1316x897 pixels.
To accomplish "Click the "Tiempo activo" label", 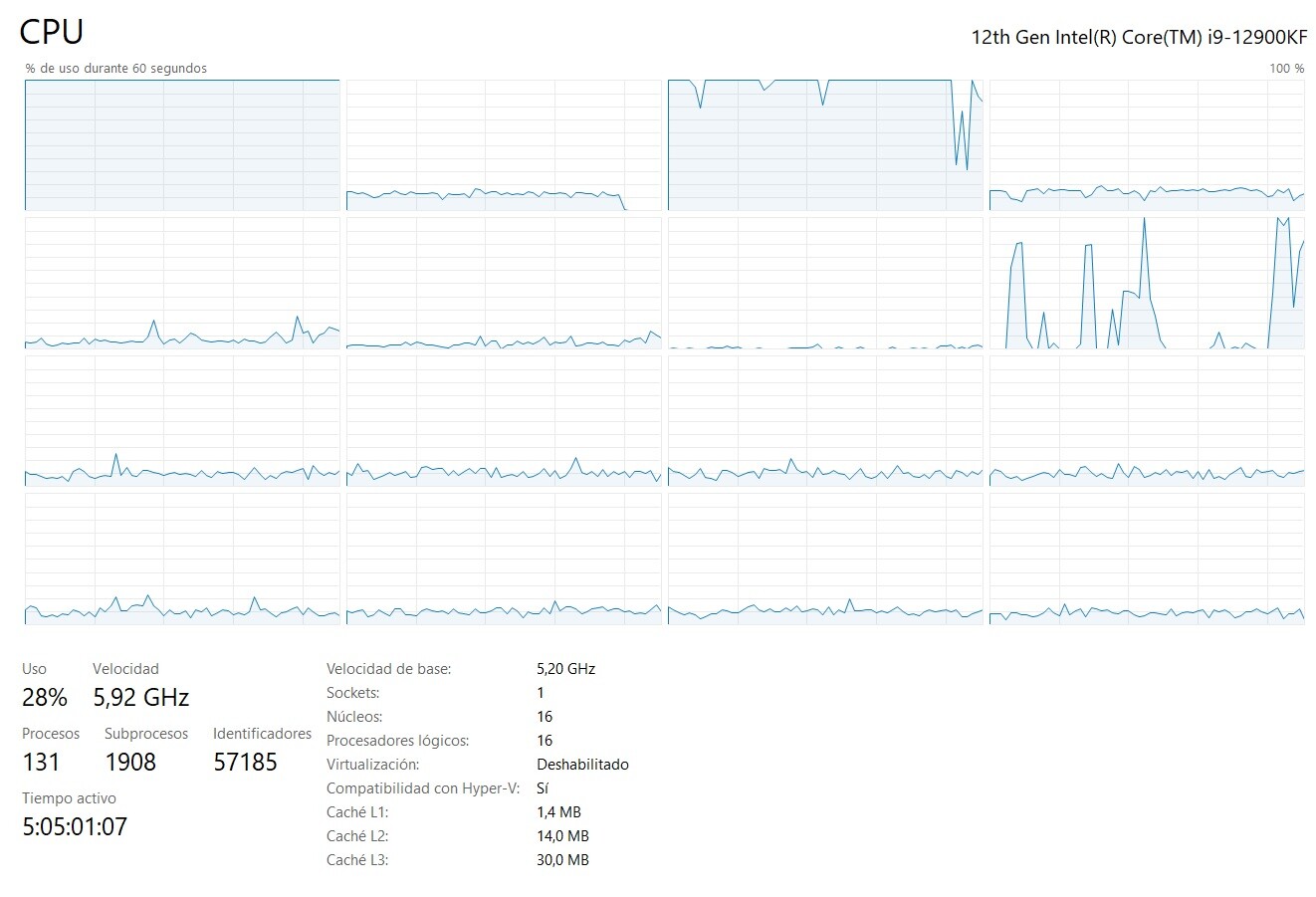I will point(69,798).
